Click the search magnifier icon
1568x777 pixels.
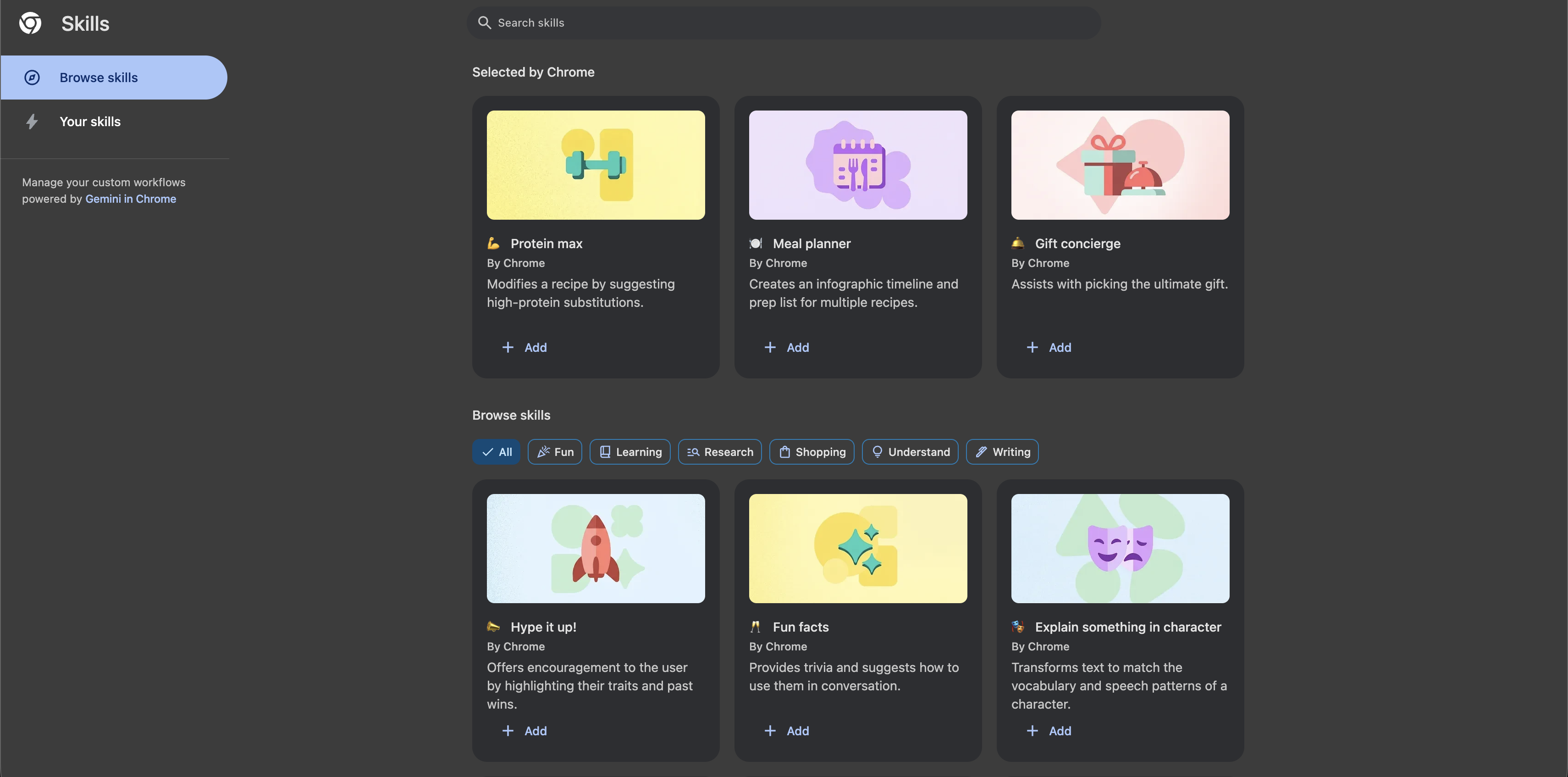(485, 23)
